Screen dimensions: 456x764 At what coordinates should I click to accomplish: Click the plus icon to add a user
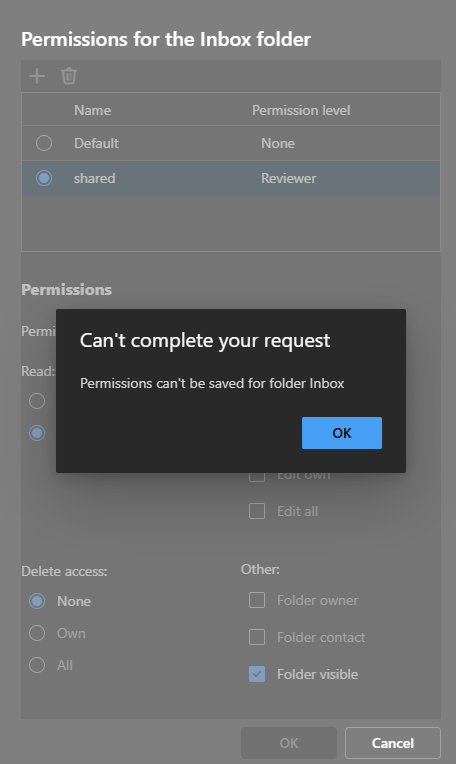[x=37, y=76]
